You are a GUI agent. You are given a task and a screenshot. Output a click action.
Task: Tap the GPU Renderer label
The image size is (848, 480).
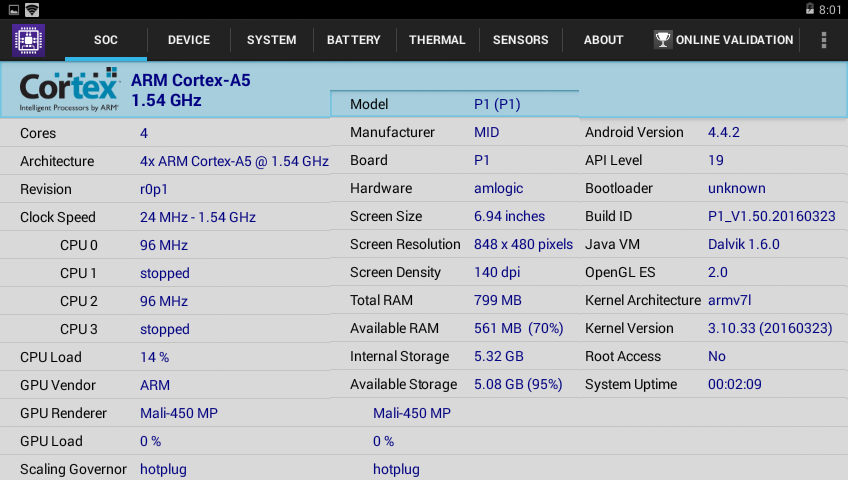[x=63, y=414]
